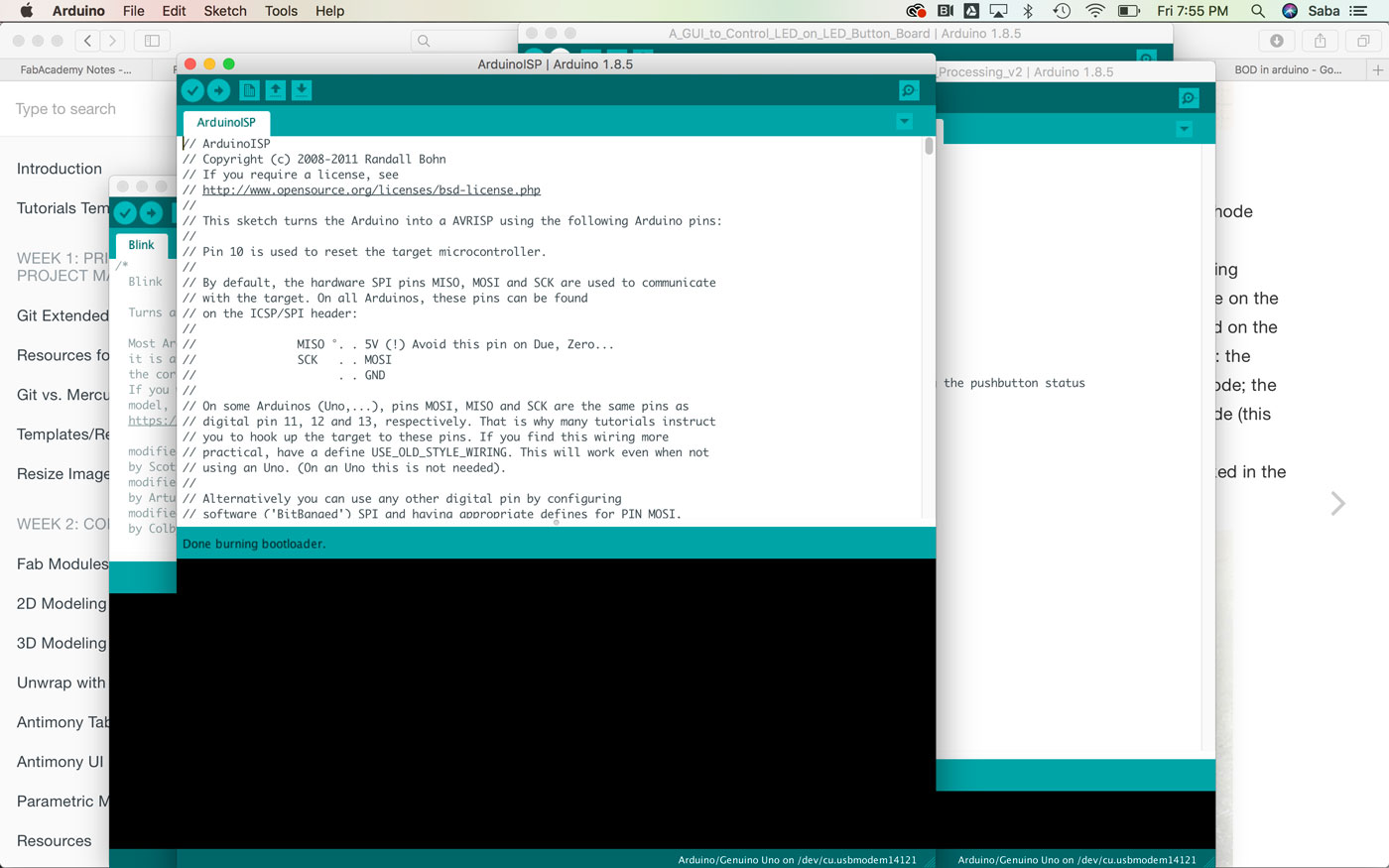The width and height of the screenshot is (1389, 868).
Task: Open Notification Center list icon
Action: [1358, 11]
